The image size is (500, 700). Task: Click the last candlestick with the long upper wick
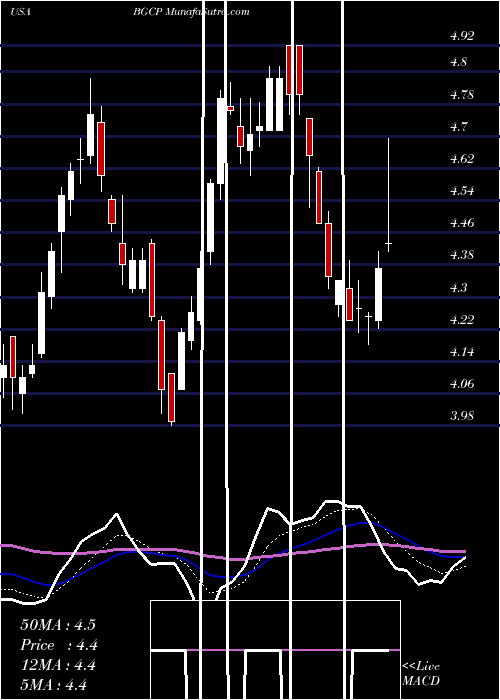click(x=388, y=195)
